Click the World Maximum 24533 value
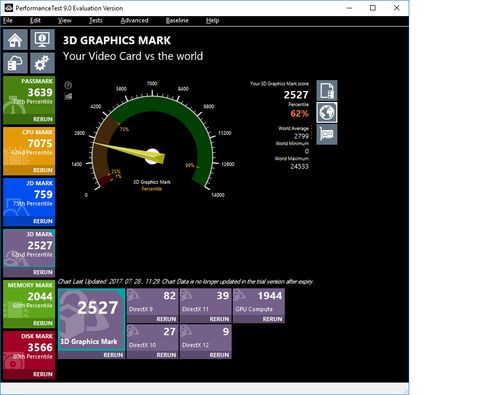The width and height of the screenshot is (480, 395). click(x=299, y=166)
